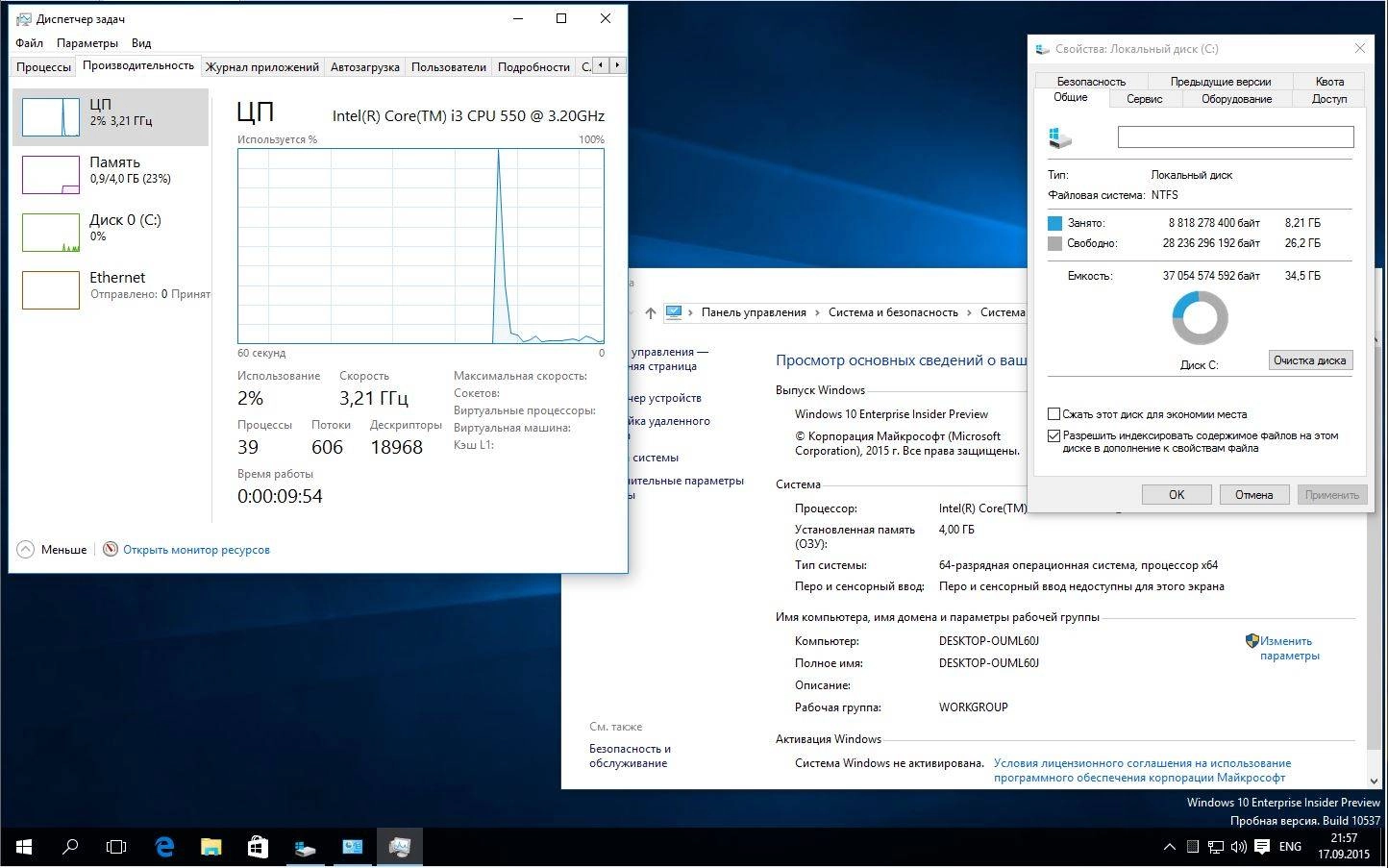Click the gray Свободно color swatch
This screenshot has height=868, width=1388.
click(1054, 243)
